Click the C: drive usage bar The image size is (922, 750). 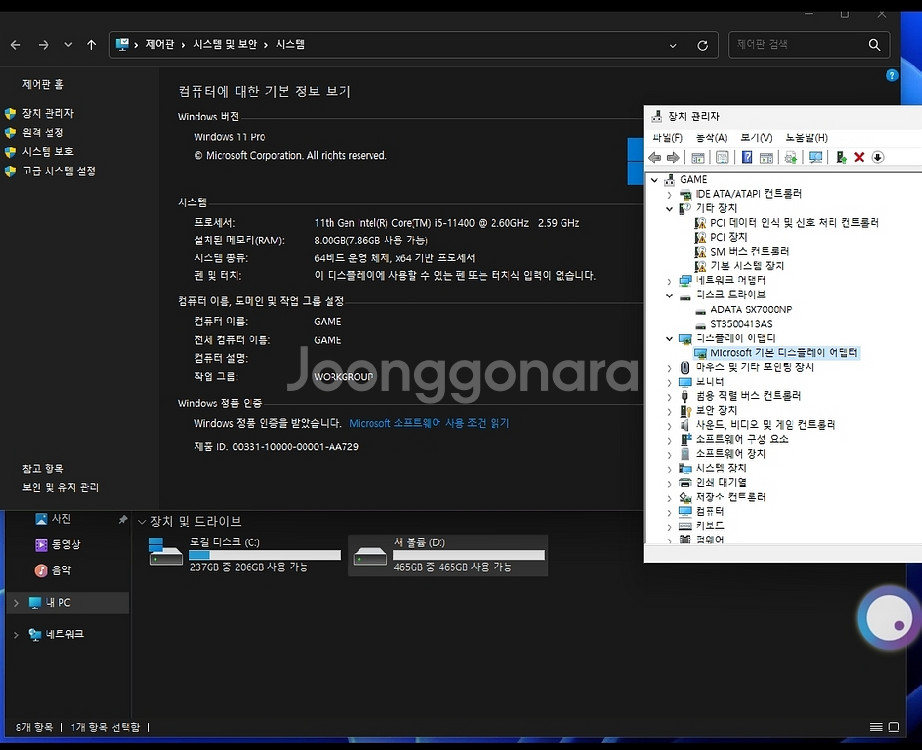265,555
